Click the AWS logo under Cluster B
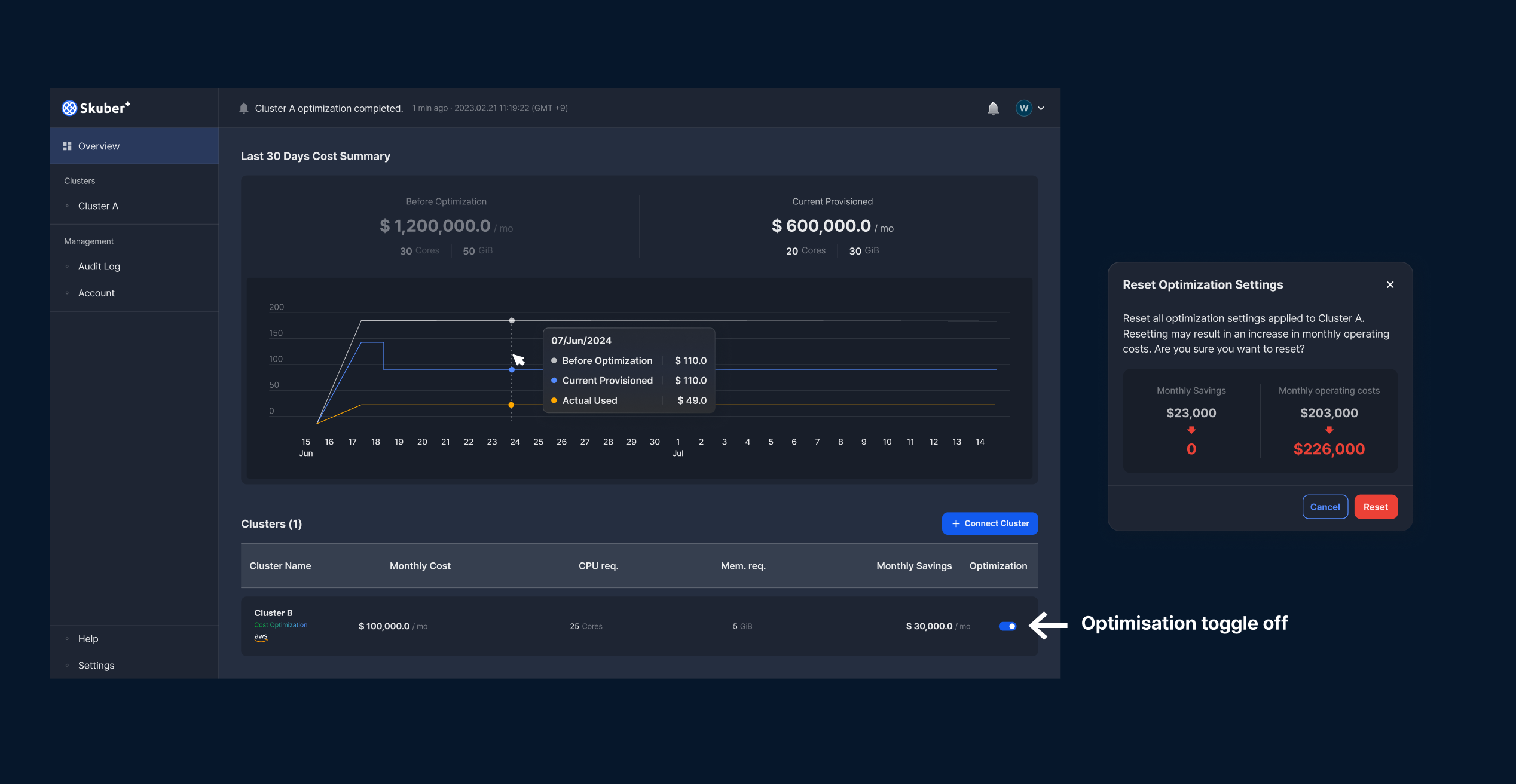 coord(261,638)
